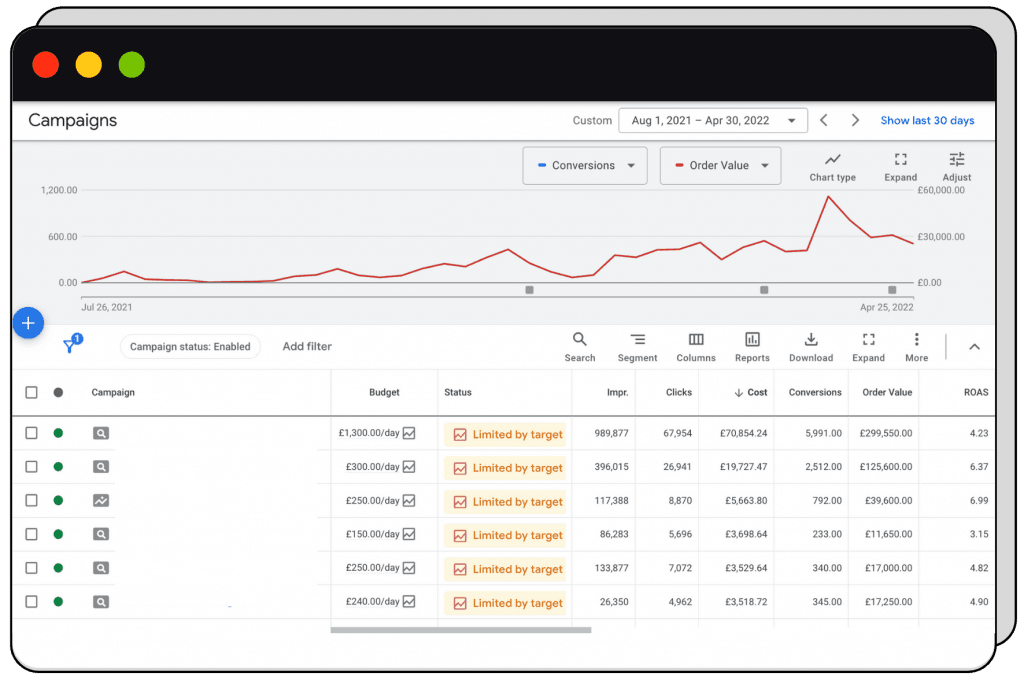The width and height of the screenshot is (1024, 680).
Task: Open the date range dropdown
Action: tap(712, 120)
